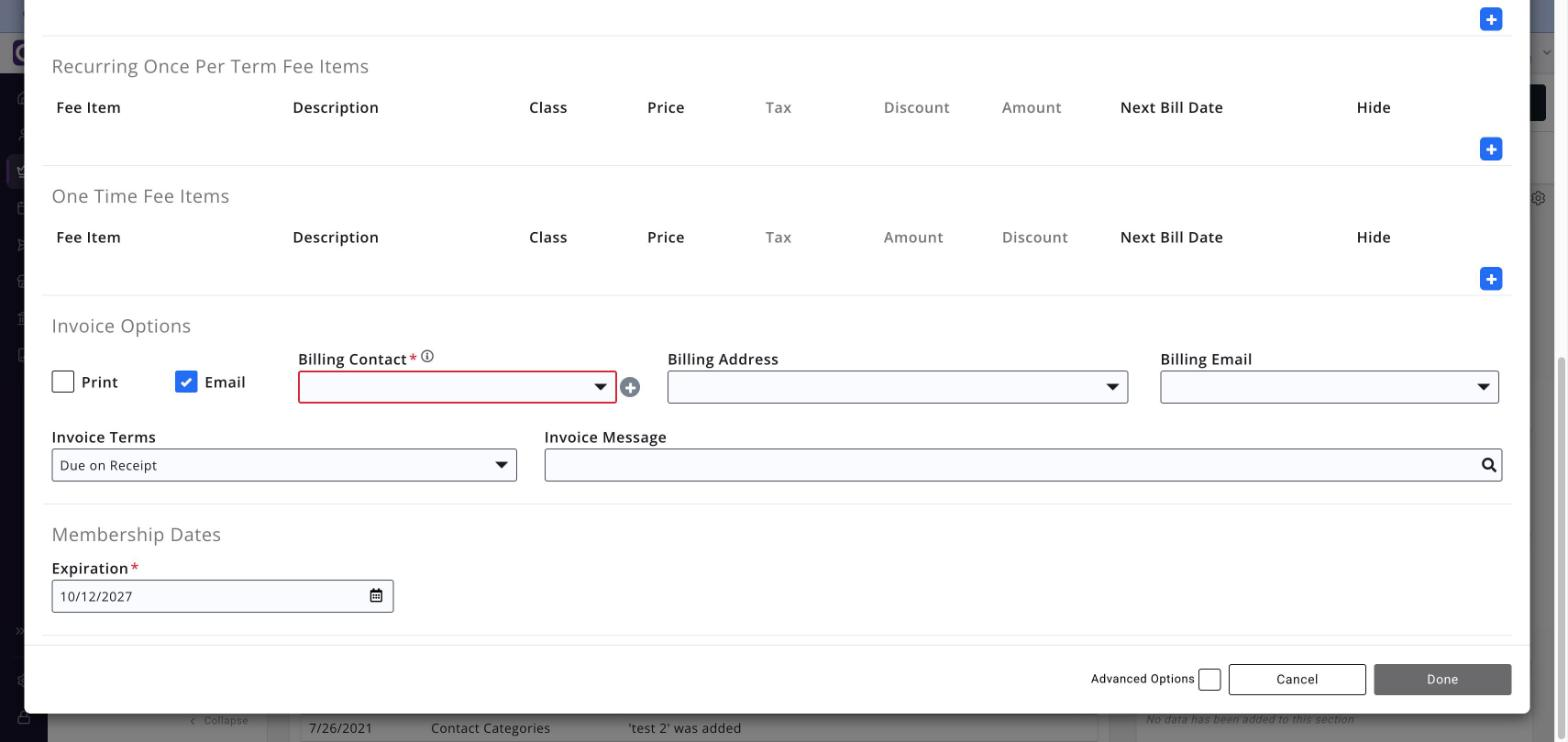Enable the Print invoice checkbox
The height and width of the screenshot is (742, 1568).
pos(63,382)
